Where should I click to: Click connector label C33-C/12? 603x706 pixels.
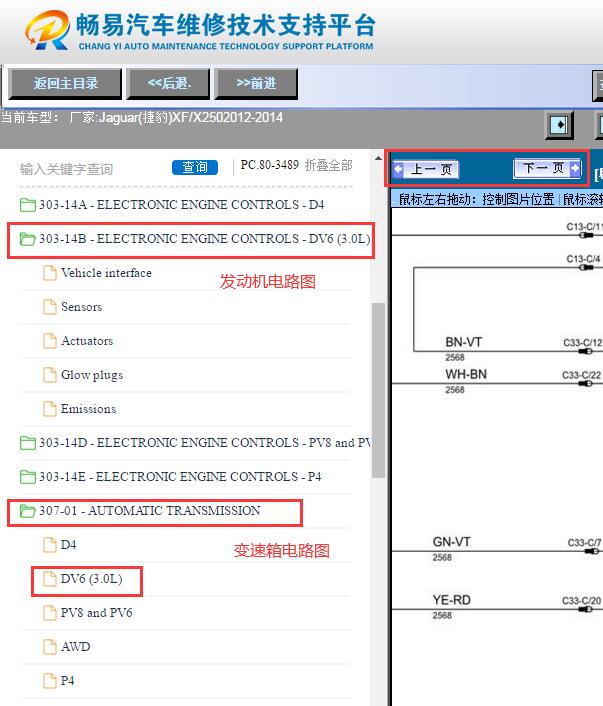583,343
